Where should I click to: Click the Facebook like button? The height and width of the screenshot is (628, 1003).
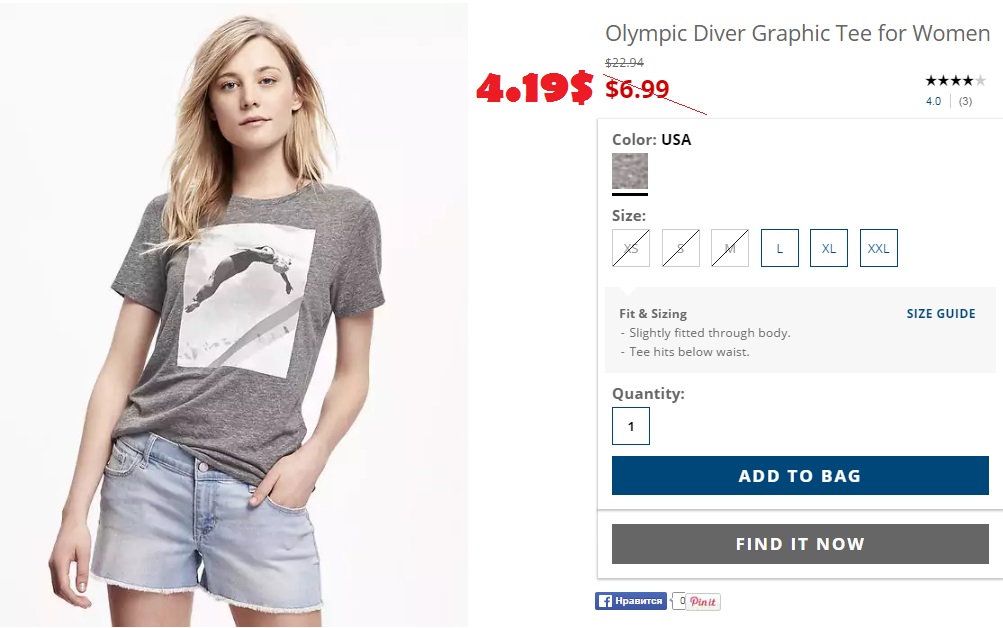(x=631, y=601)
